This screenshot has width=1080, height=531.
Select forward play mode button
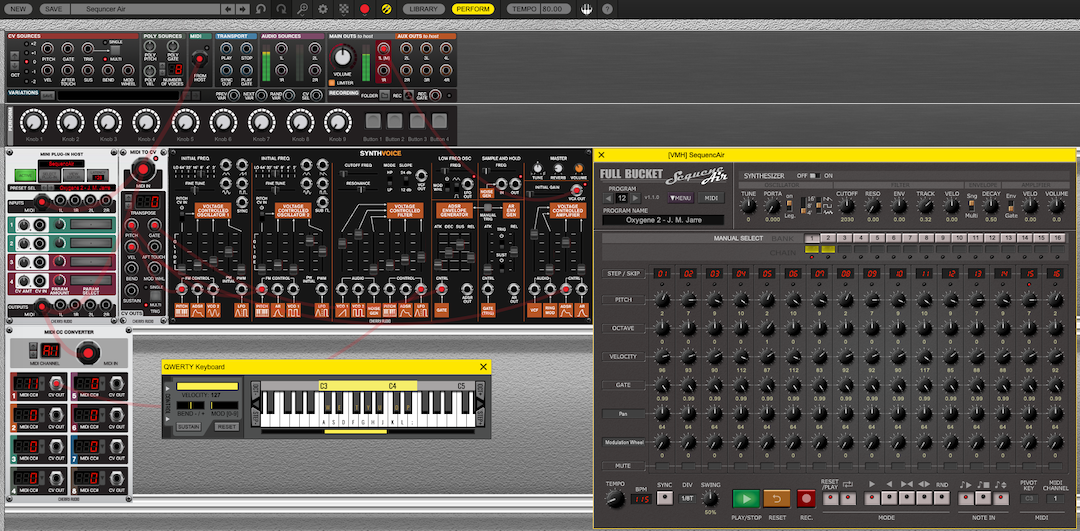pyautogui.click(x=872, y=498)
